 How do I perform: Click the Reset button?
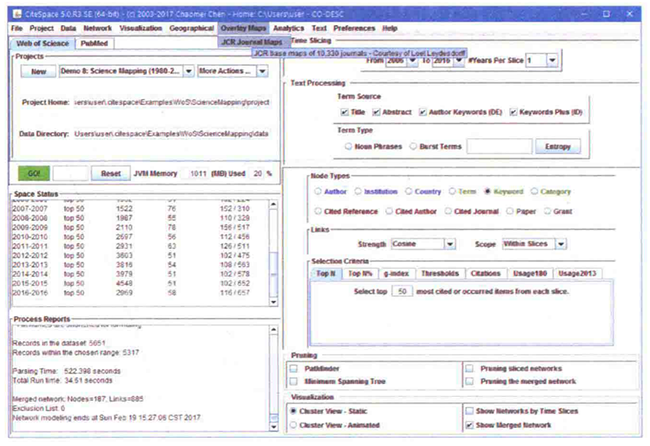point(110,173)
